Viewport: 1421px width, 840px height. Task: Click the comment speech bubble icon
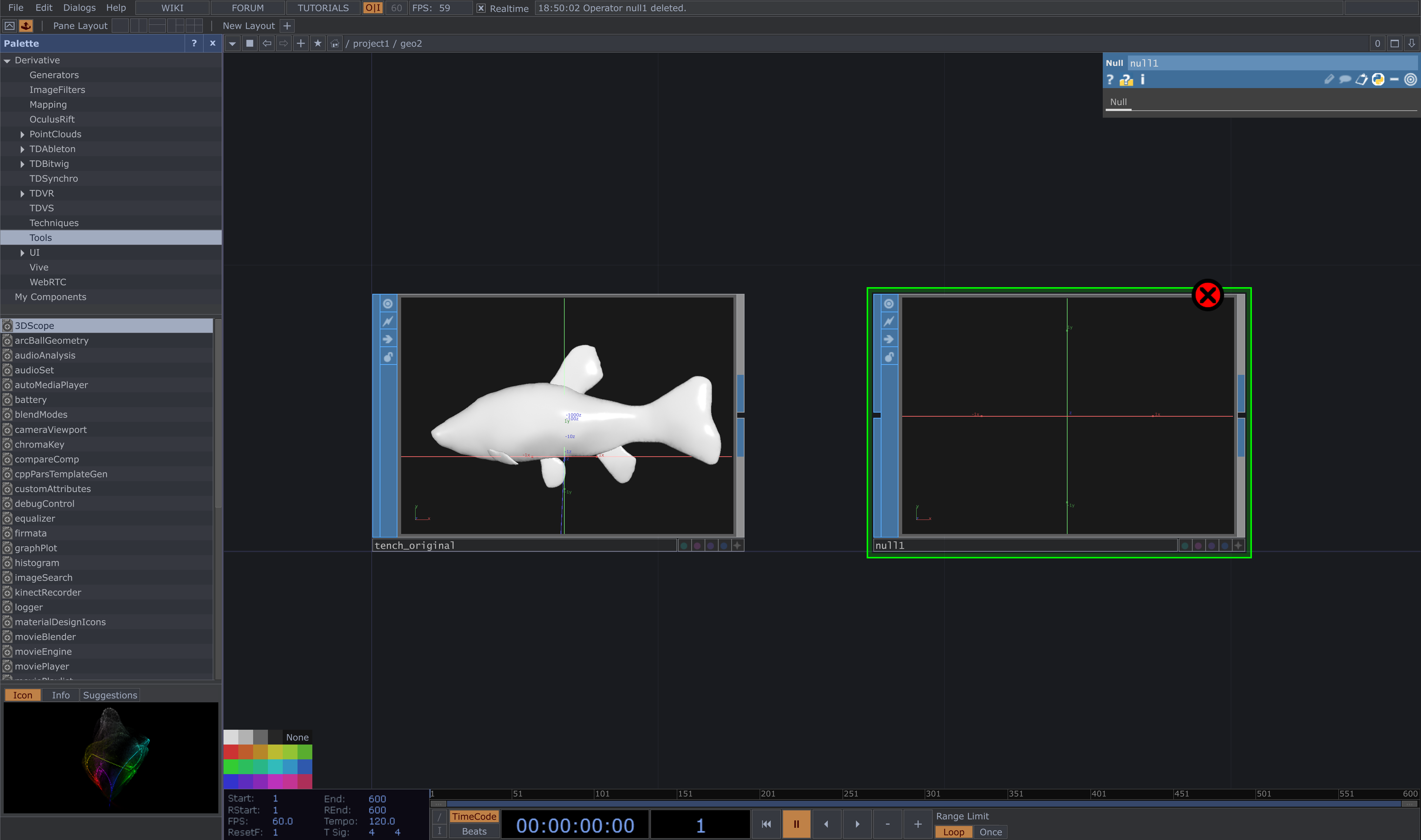1345,80
